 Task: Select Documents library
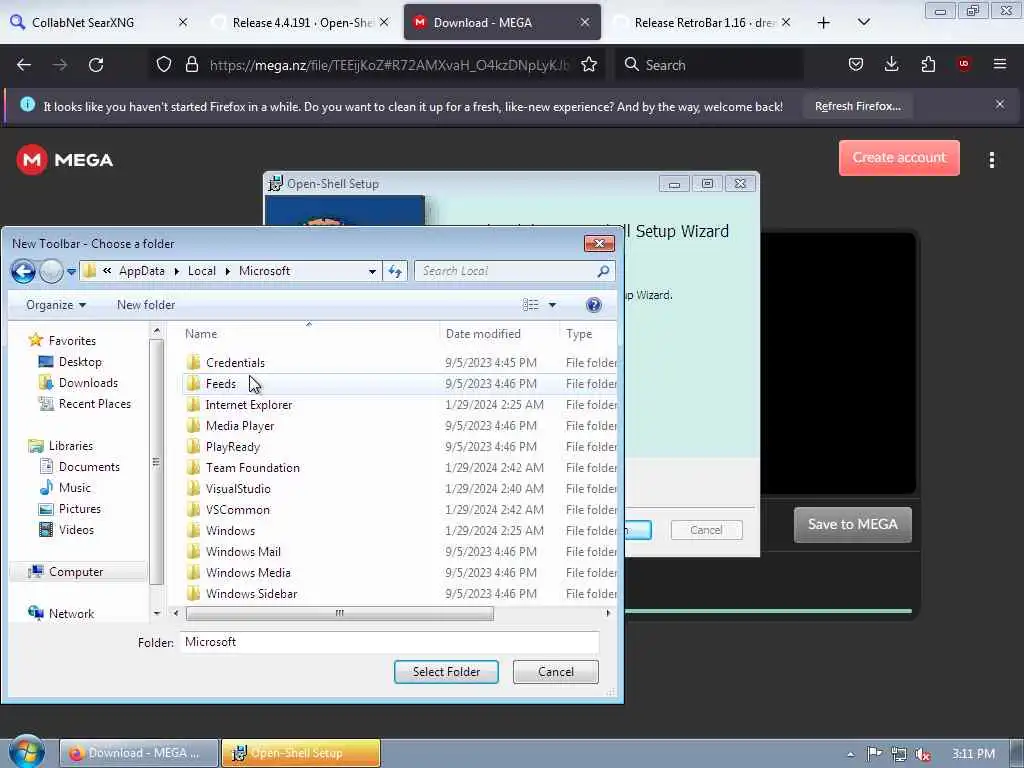coord(89,467)
